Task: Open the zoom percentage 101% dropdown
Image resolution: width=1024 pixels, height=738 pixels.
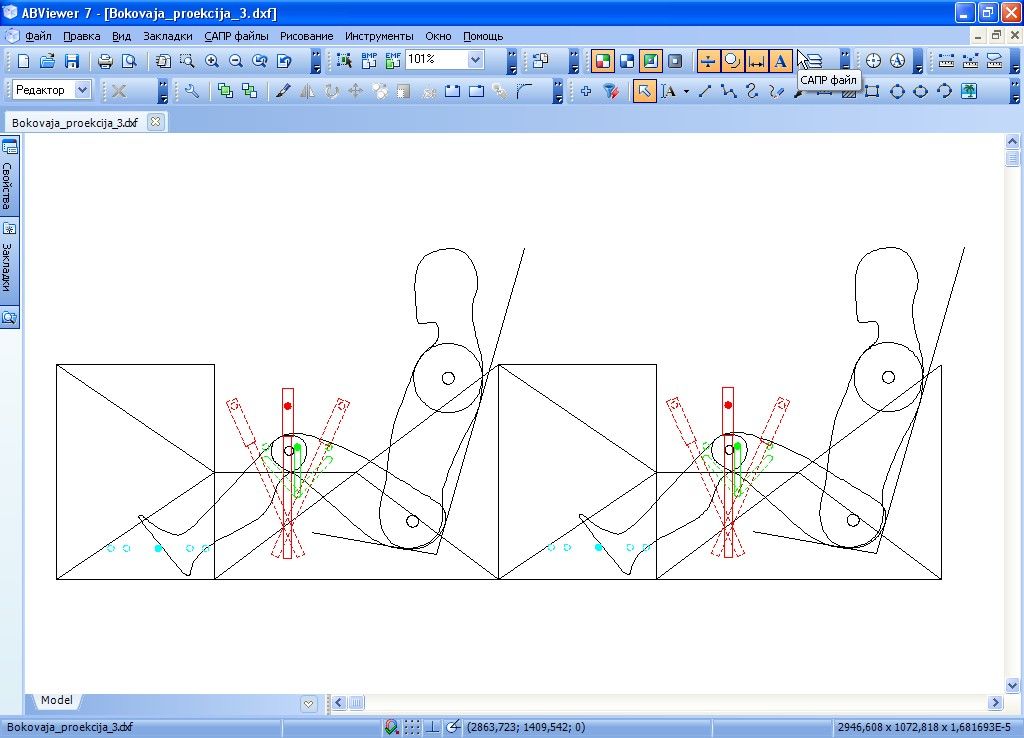Action: [x=475, y=60]
